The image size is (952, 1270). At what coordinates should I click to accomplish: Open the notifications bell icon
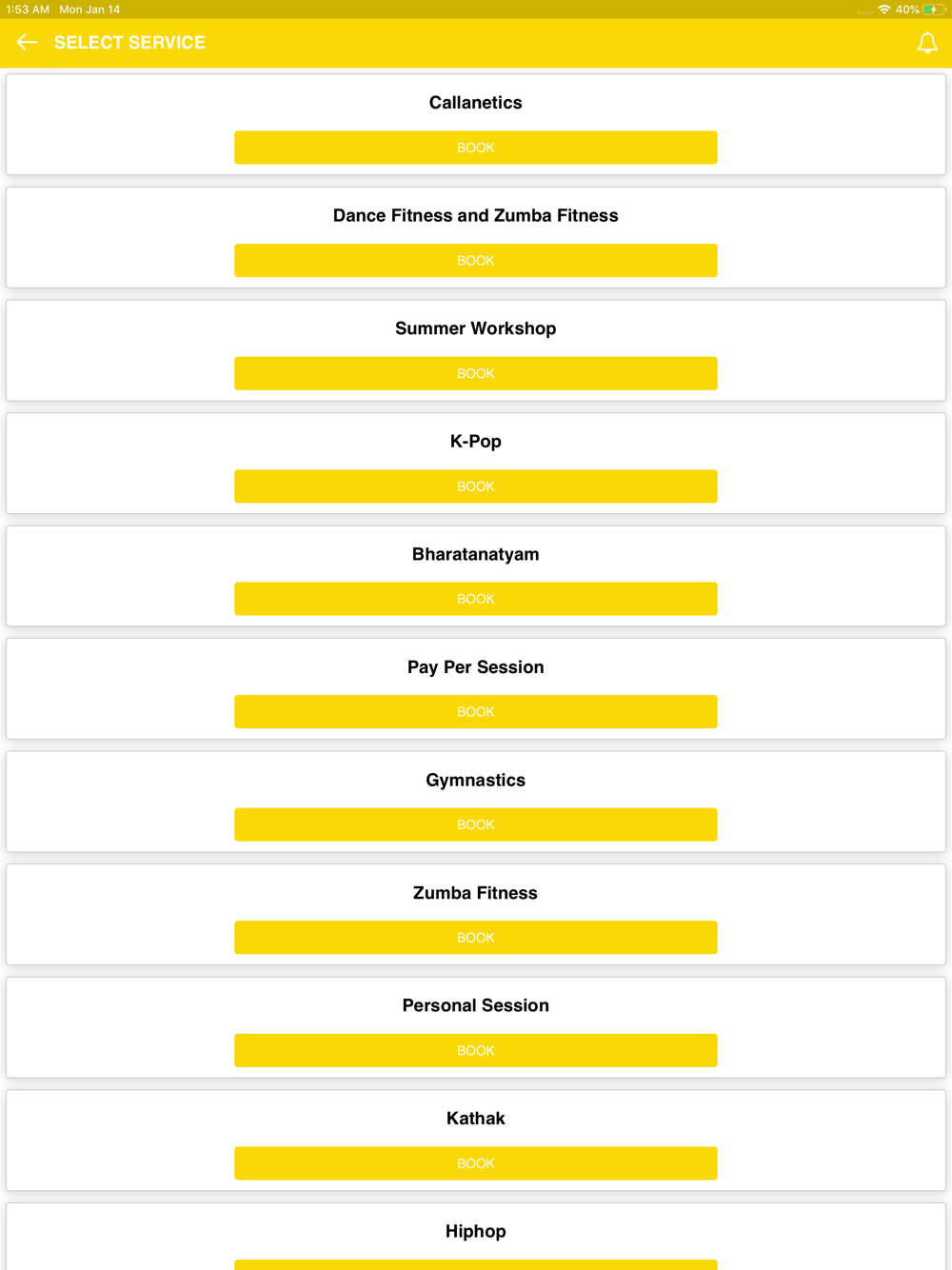tap(927, 43)
